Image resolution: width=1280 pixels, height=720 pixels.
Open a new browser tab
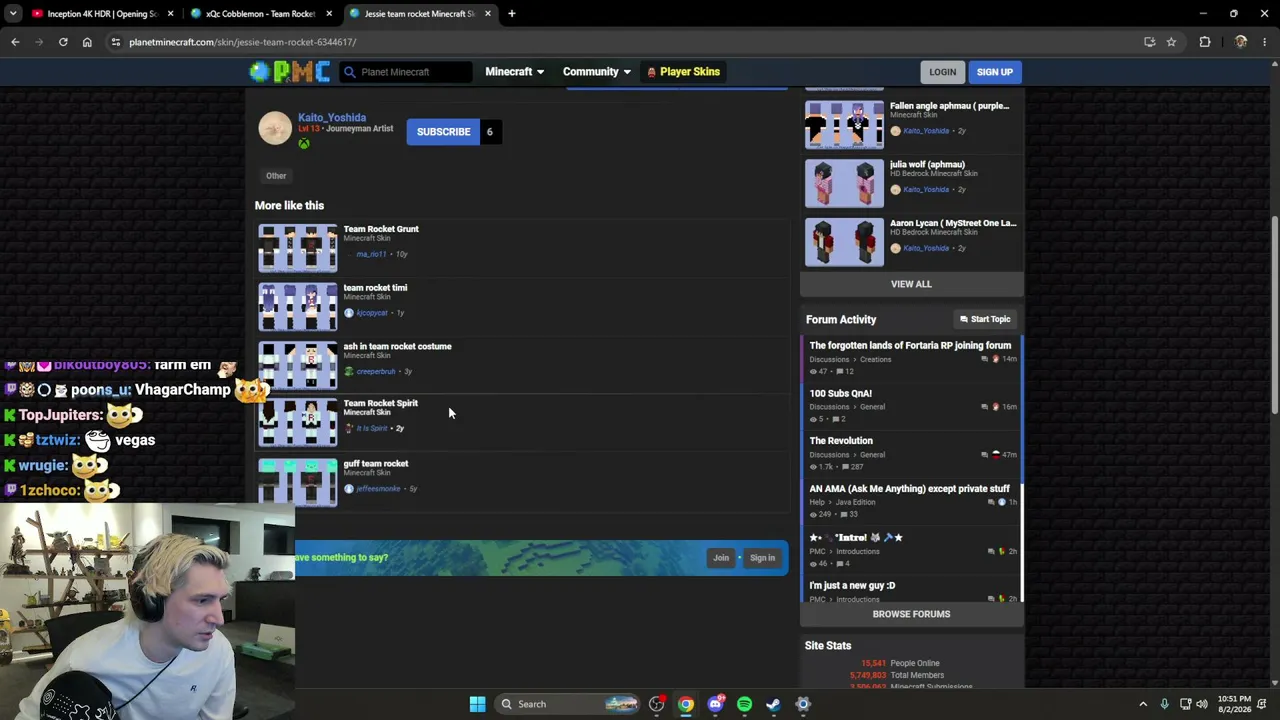(x=511, y=14)
